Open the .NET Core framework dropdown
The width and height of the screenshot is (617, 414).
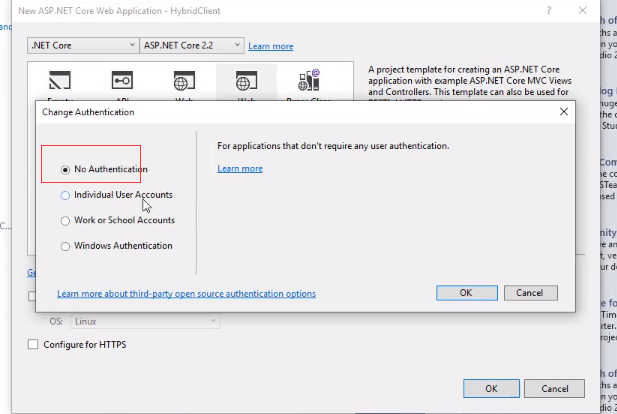[83, 46]
